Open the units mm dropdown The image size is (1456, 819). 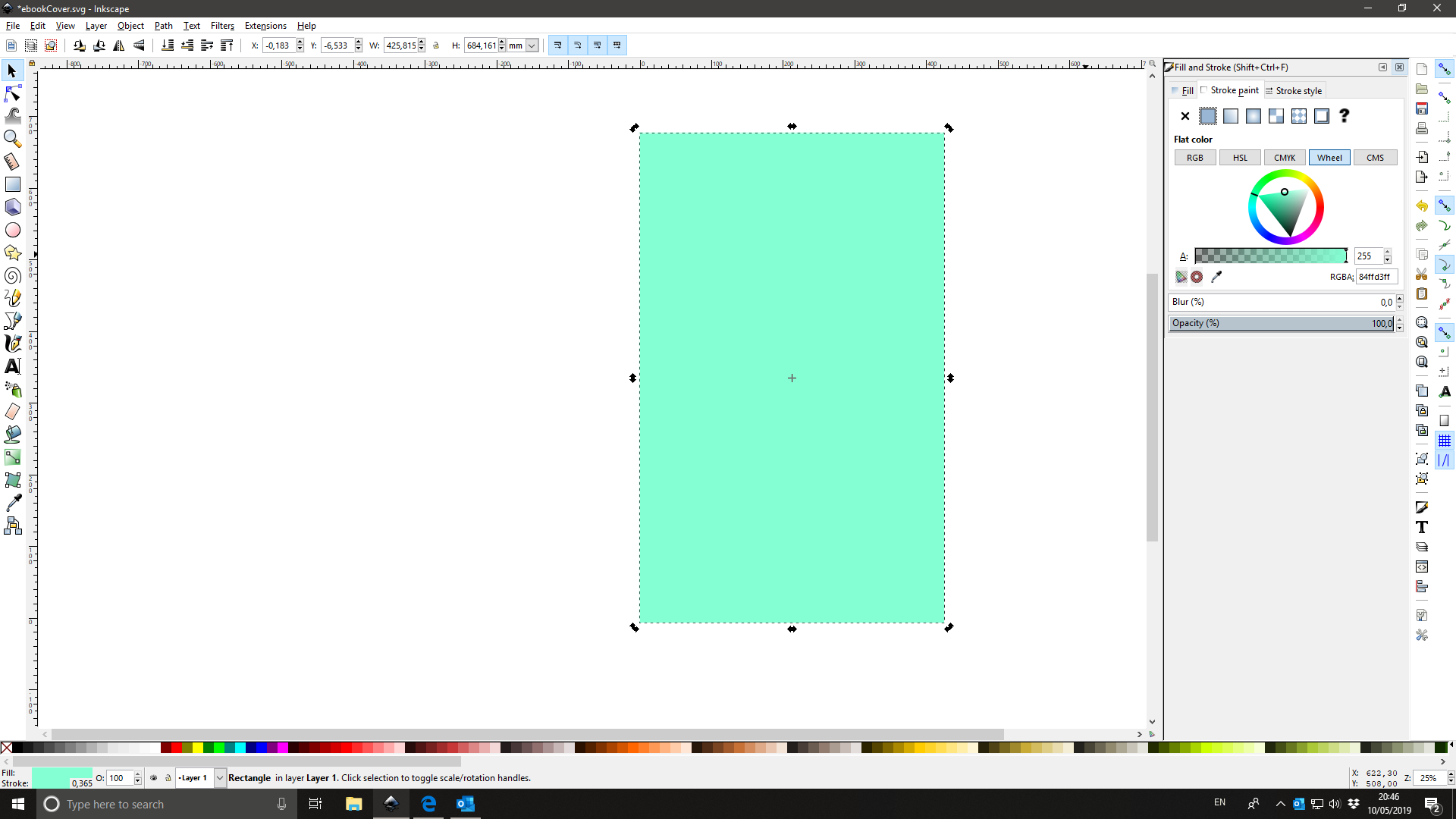(532, 45)
